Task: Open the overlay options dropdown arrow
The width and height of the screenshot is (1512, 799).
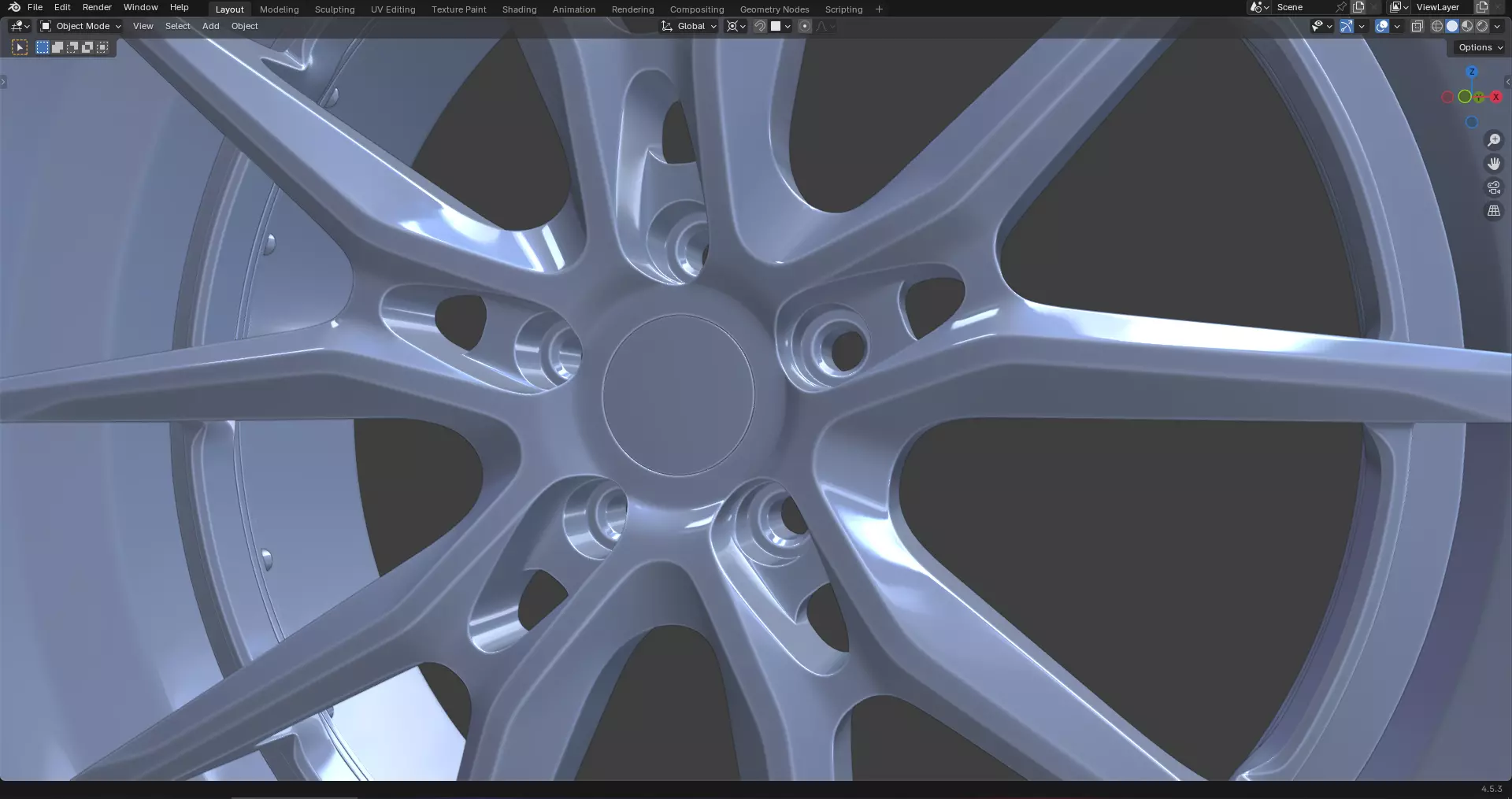Action: [x=1397, y=26]
